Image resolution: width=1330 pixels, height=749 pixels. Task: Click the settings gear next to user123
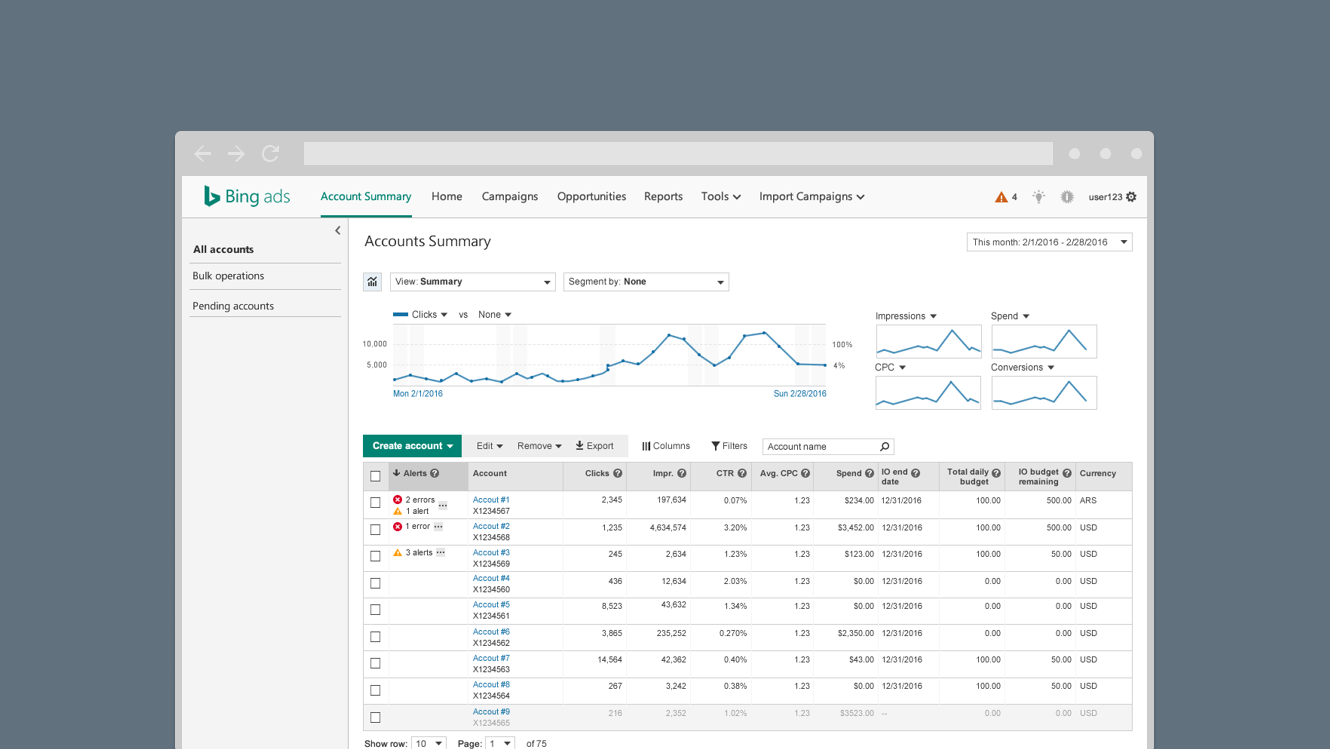click(1131, 197)
